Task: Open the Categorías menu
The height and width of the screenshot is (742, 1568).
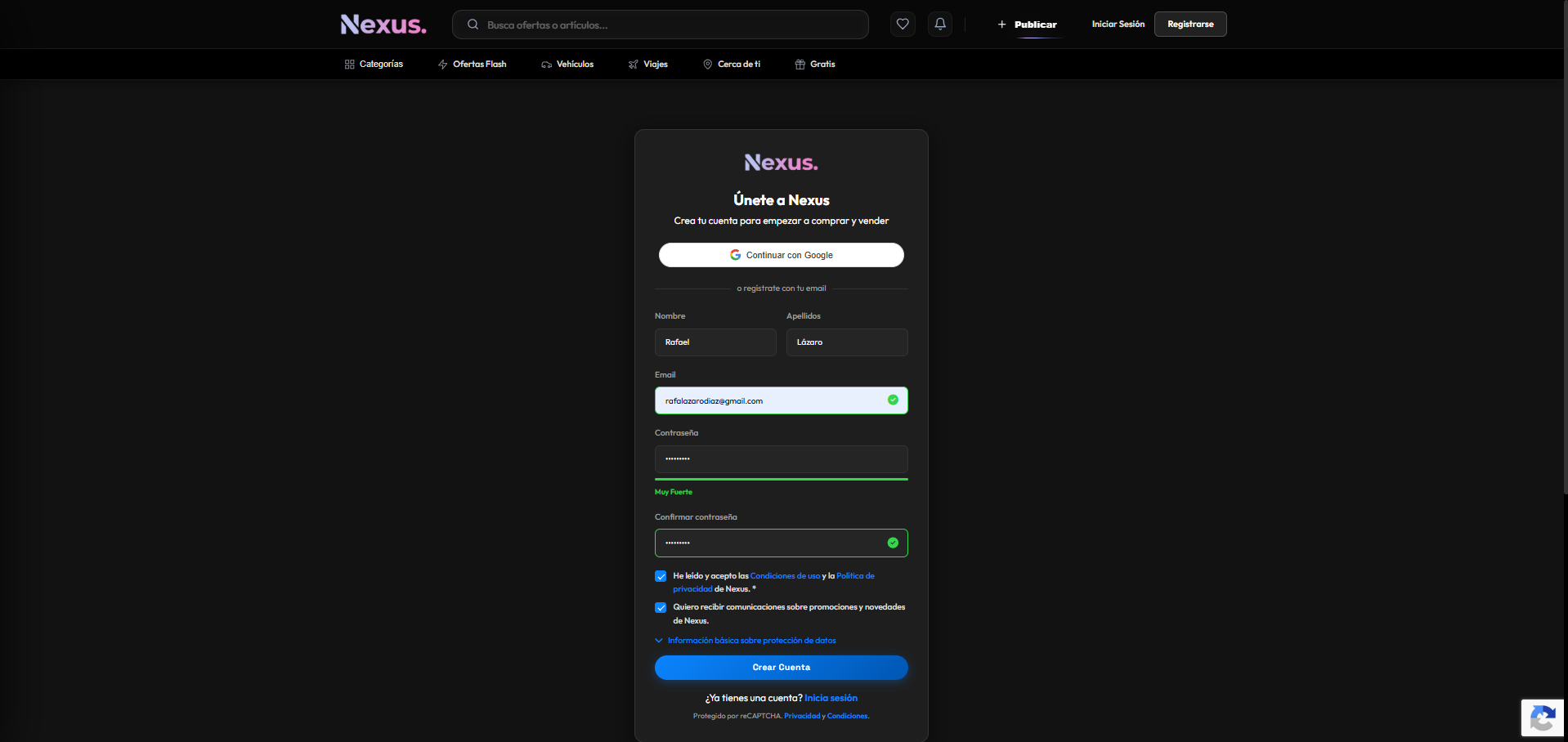Action: [374, 64]
